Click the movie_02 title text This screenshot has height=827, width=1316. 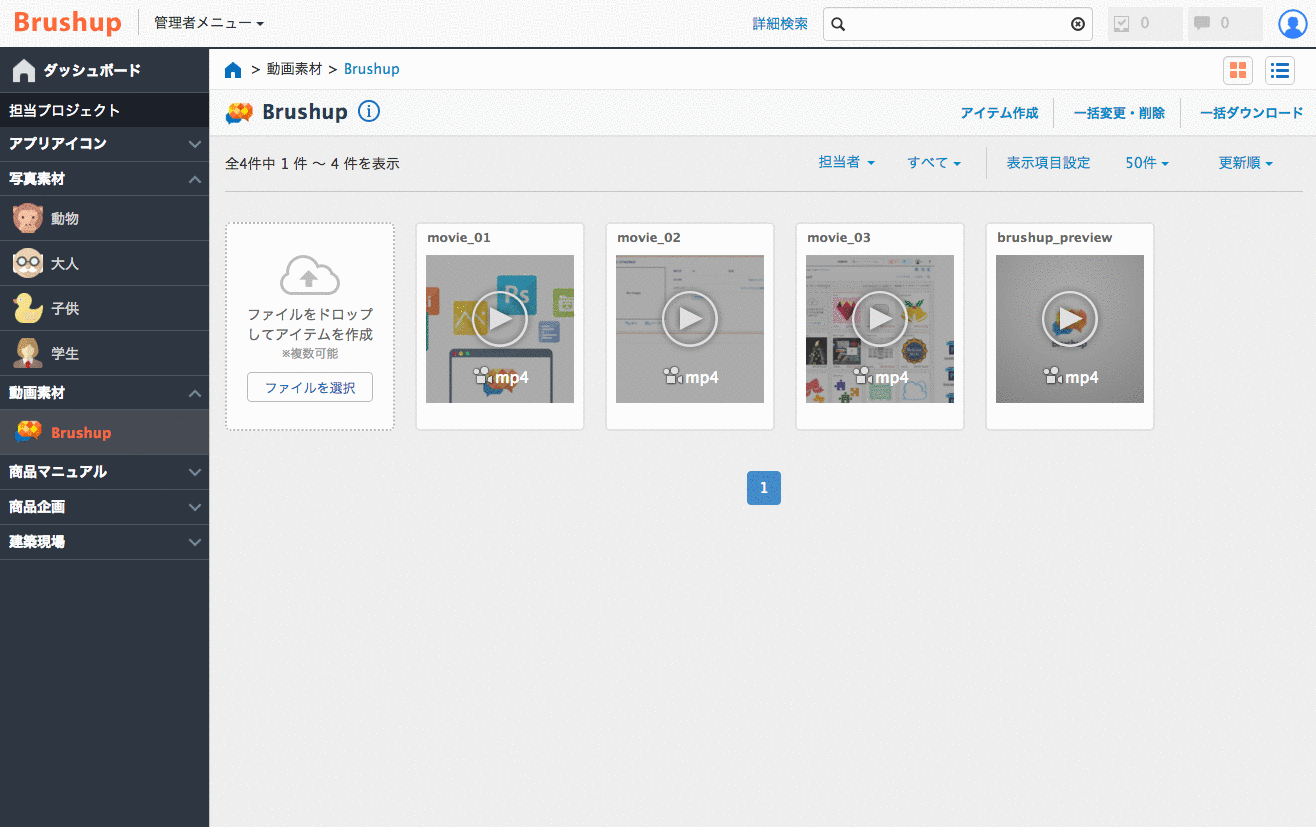tap(649, 237)
